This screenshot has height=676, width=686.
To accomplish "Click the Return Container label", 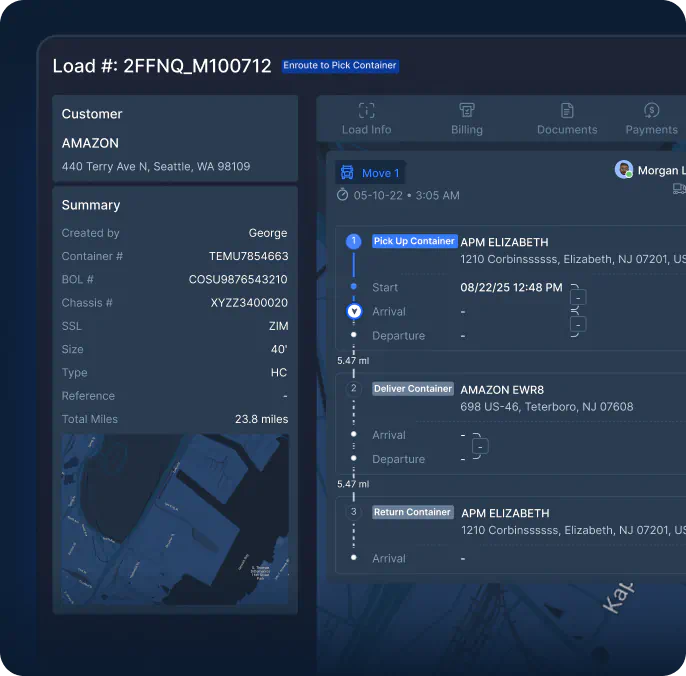I will pyautogui.click(x=412, y=512).
